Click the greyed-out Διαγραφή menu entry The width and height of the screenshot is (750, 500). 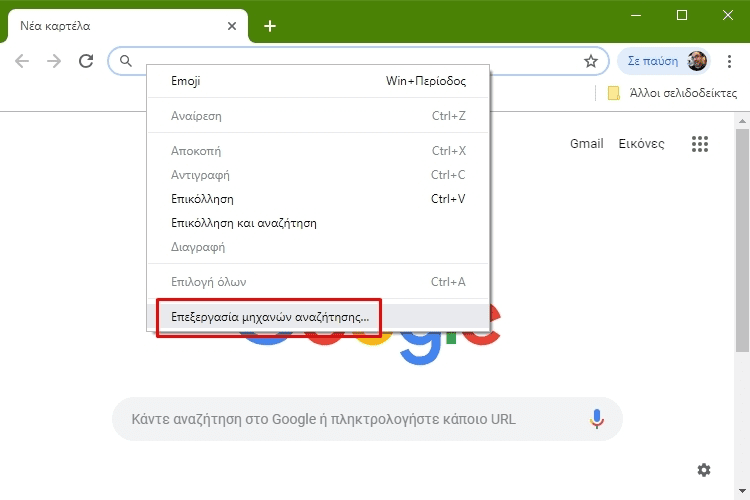[318, 247]
